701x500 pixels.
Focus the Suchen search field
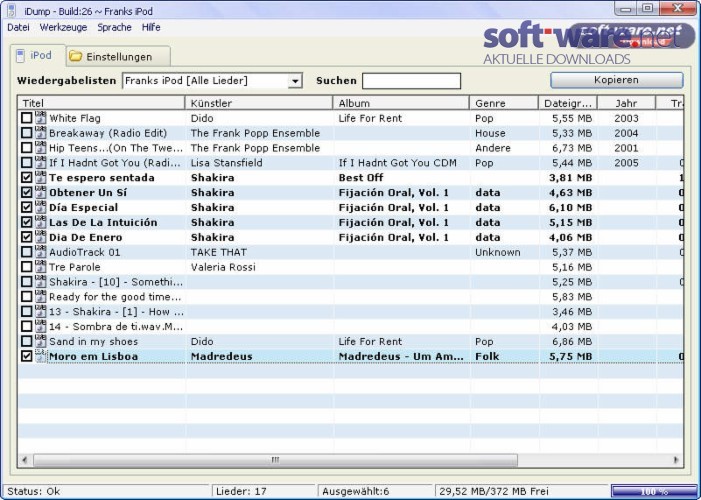coord(411,81)
